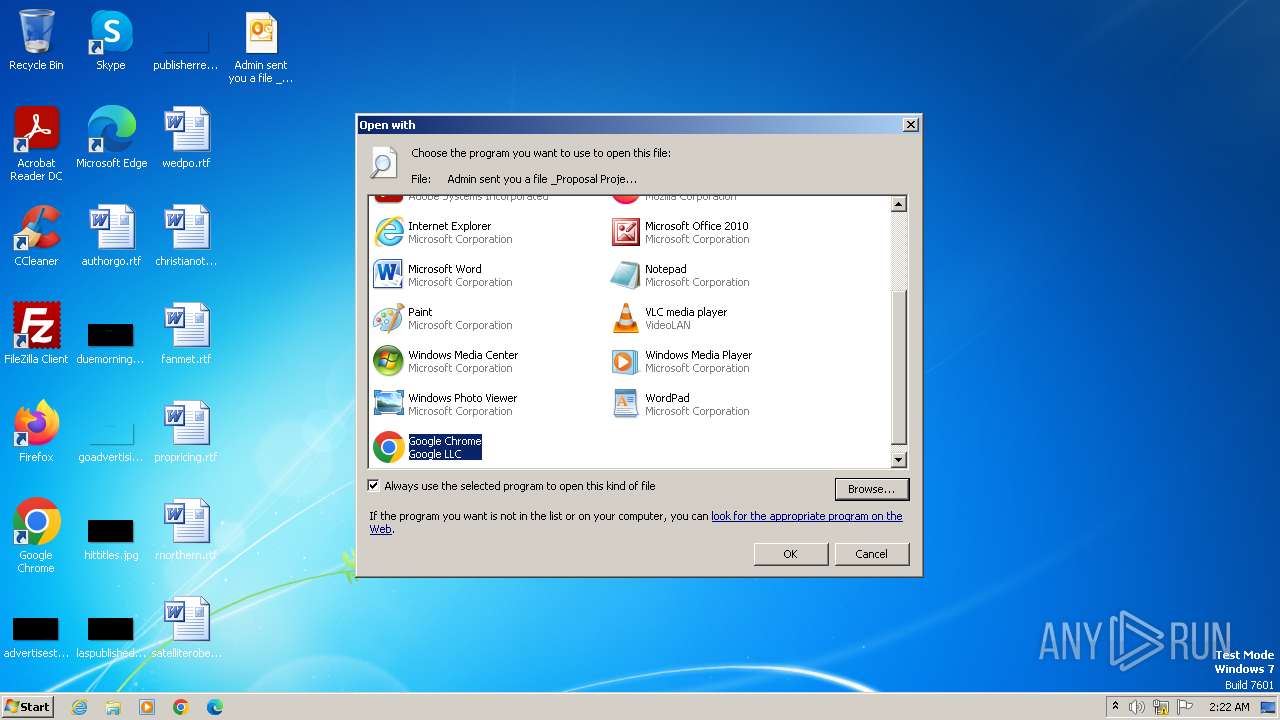This screenshot has height=720, width=1280.
Task: Open Action Center flag in system tray
Action: tap(1185, 707)
